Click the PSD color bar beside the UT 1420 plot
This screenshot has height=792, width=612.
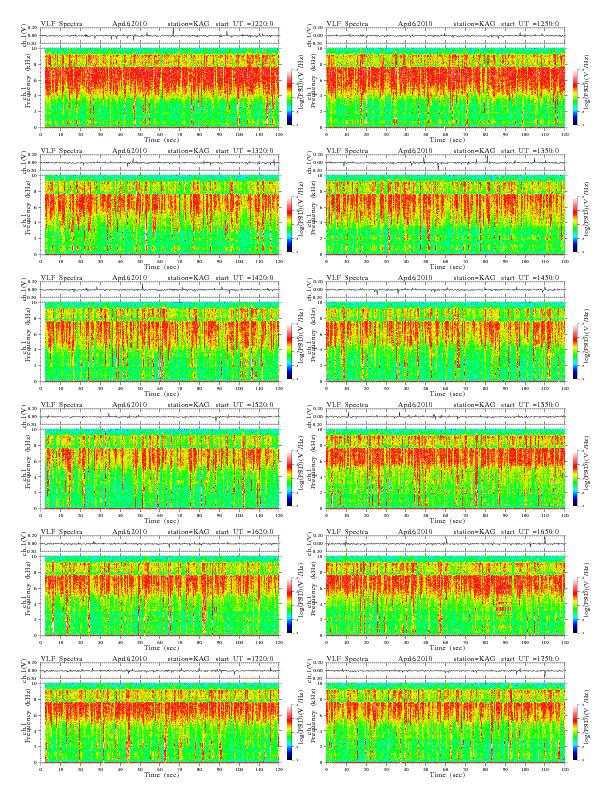click(289, 351)
